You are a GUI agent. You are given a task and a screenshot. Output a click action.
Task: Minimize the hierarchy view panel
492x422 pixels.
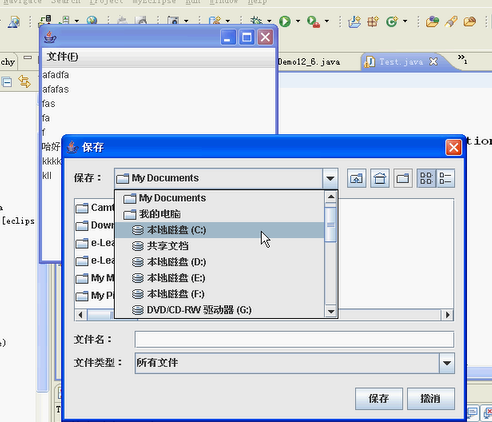[x=28, y=58]
